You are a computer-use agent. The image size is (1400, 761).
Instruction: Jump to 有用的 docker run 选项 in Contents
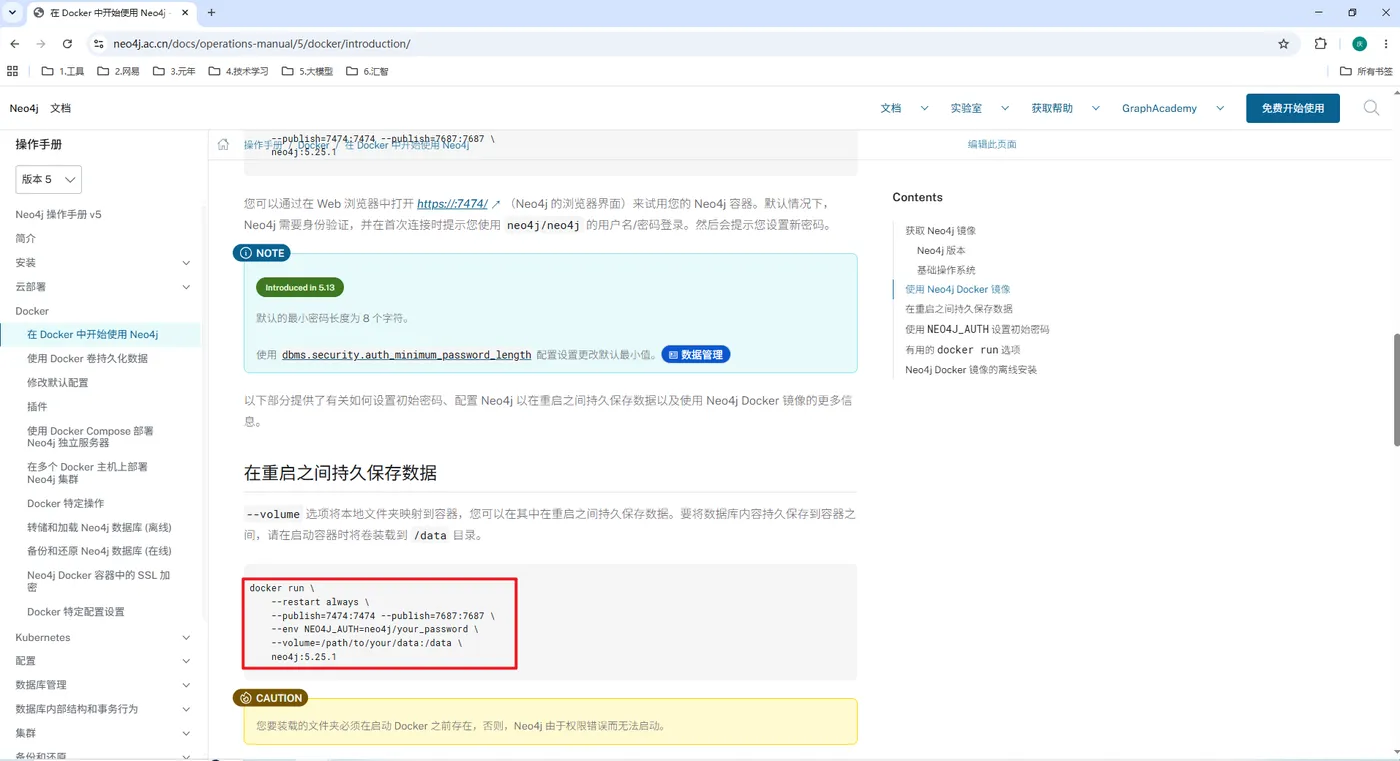click(x=962, y=350)
